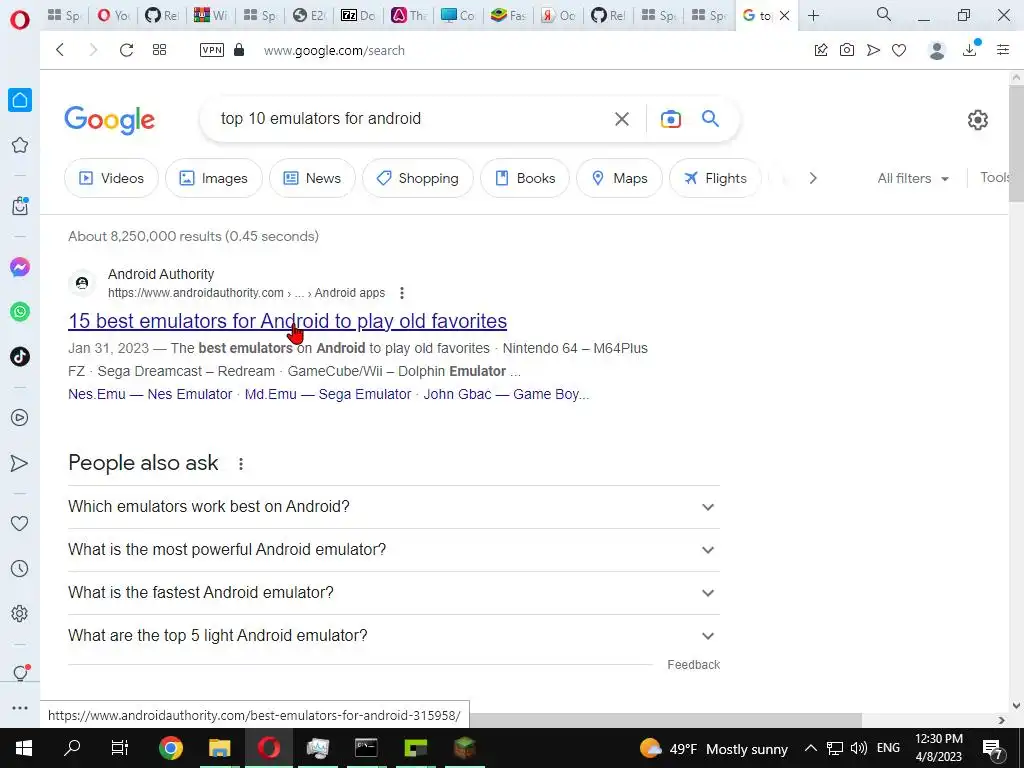Add page to bookmarks heart in toolbar
This screenshot has width=1024, height=768.
(899, 50)
